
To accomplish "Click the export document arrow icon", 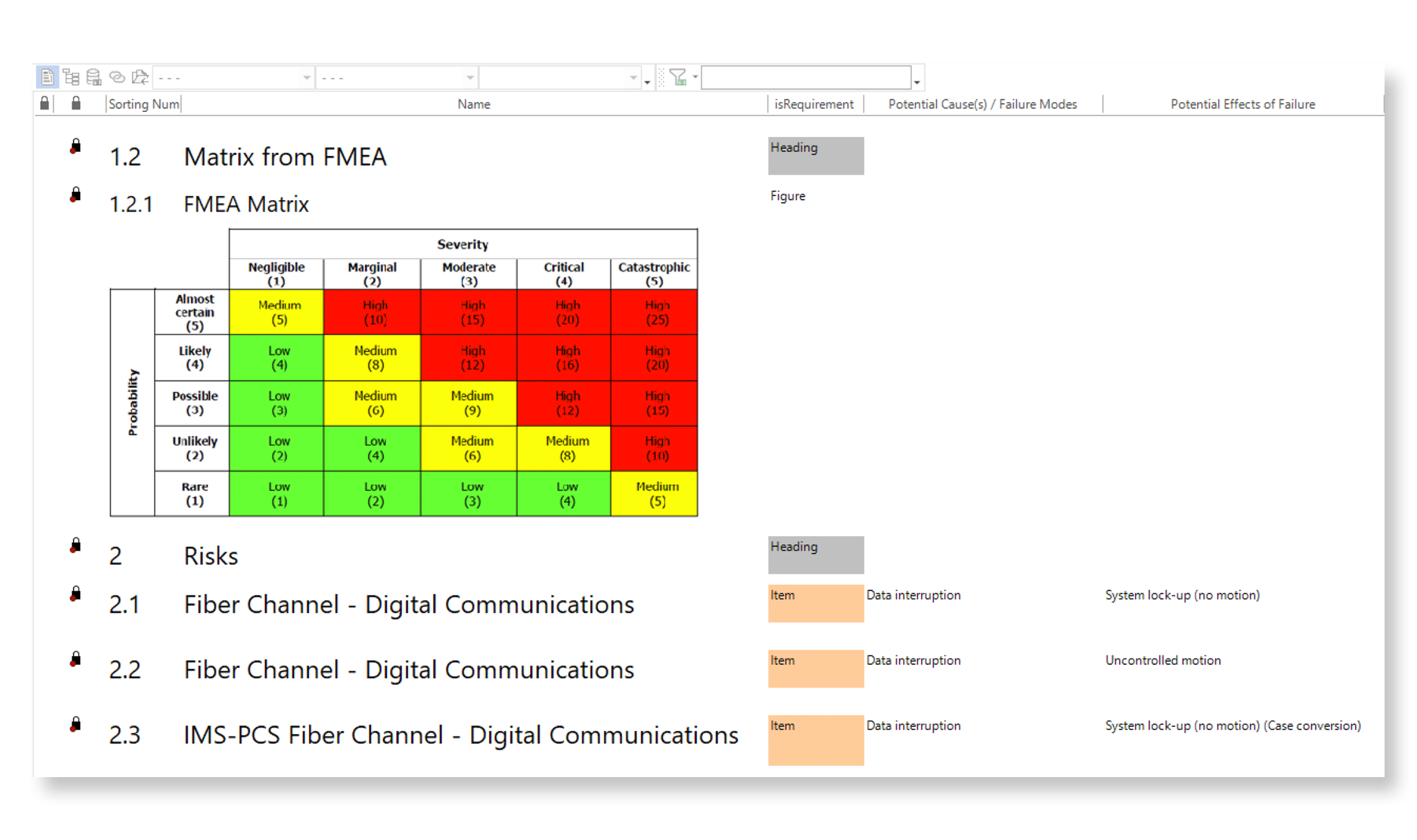I will (x=139, y=77).
